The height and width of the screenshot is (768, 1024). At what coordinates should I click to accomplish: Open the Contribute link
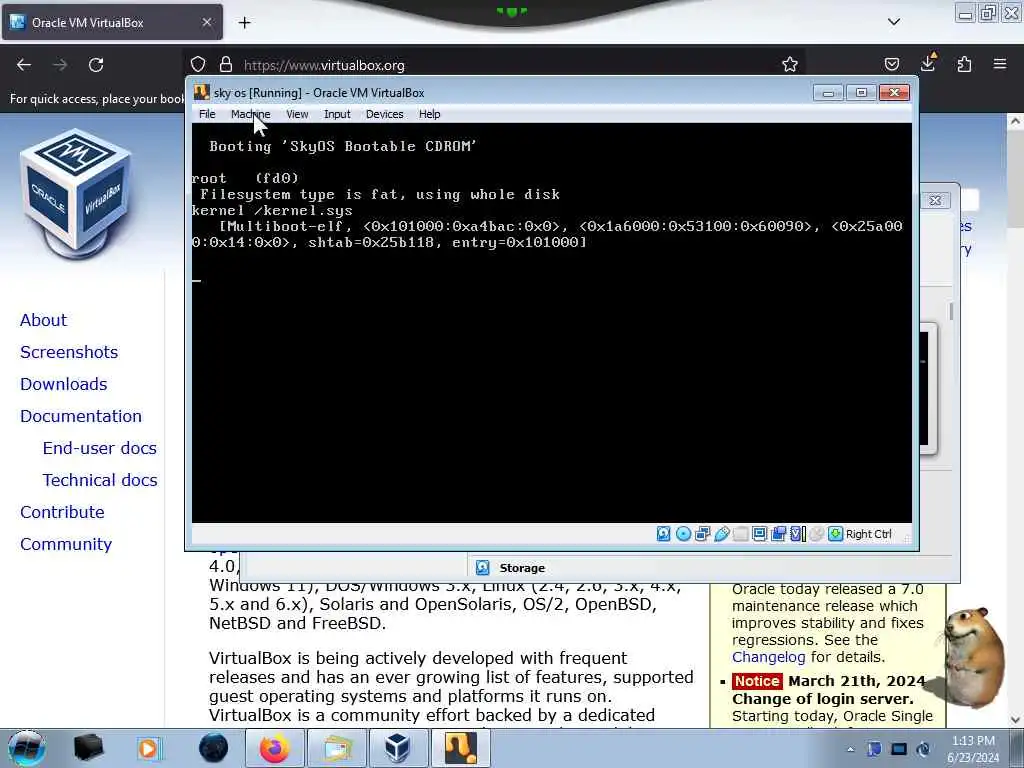(62, 512)
